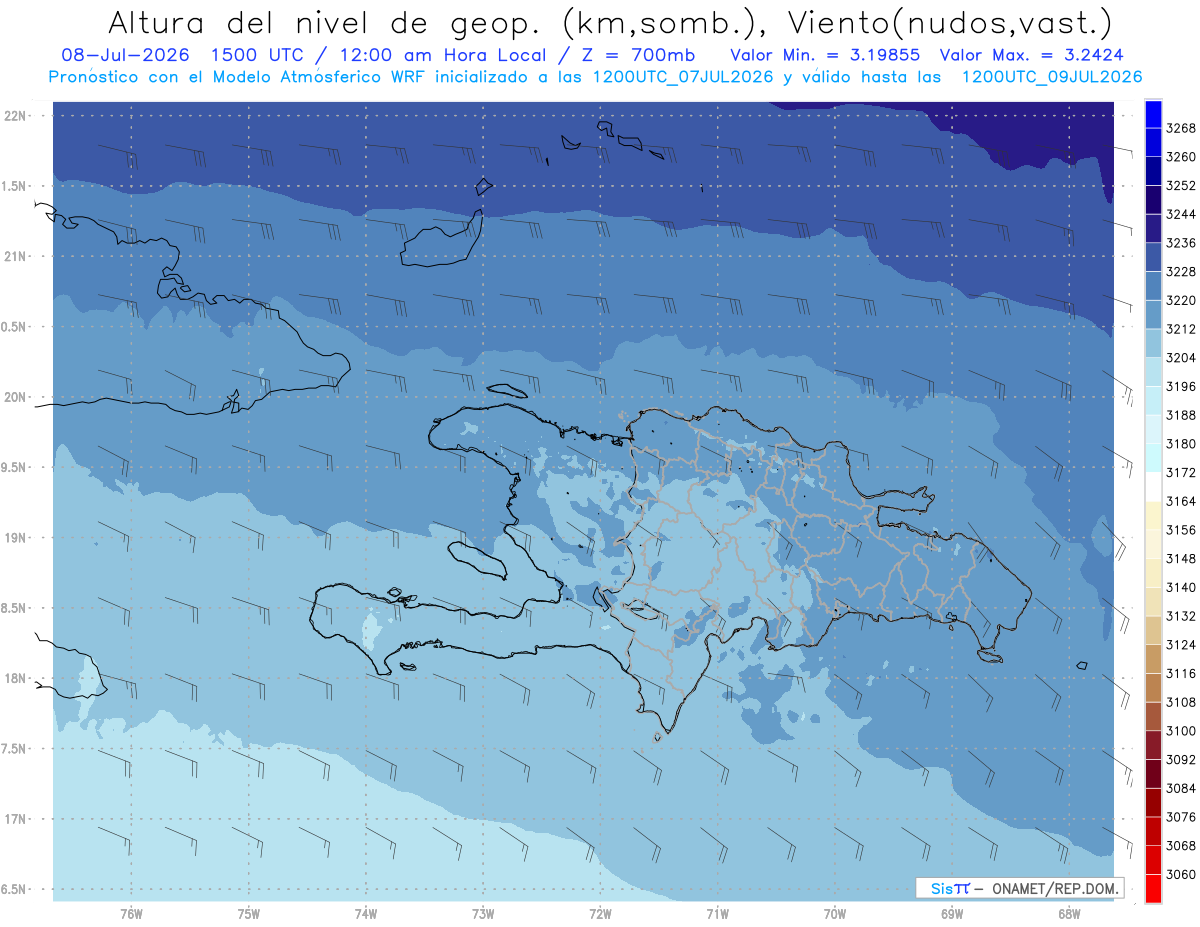Click the colorbar value '3188'

point(1181,415)
